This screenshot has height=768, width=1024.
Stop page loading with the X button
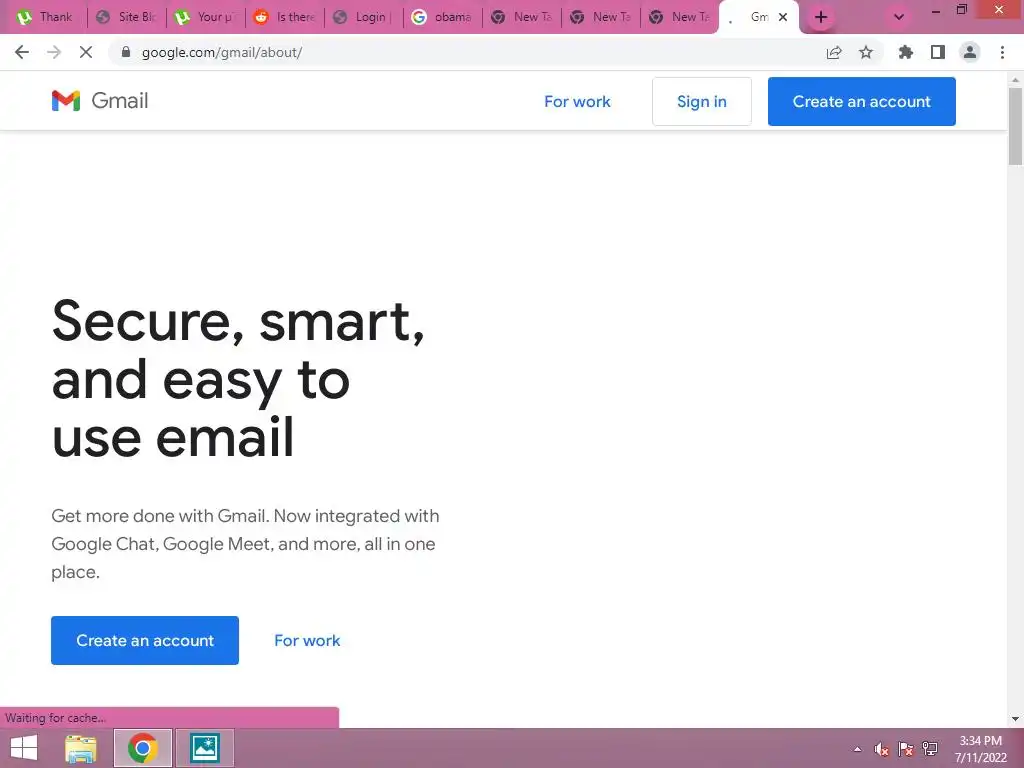tap(86, 52)
